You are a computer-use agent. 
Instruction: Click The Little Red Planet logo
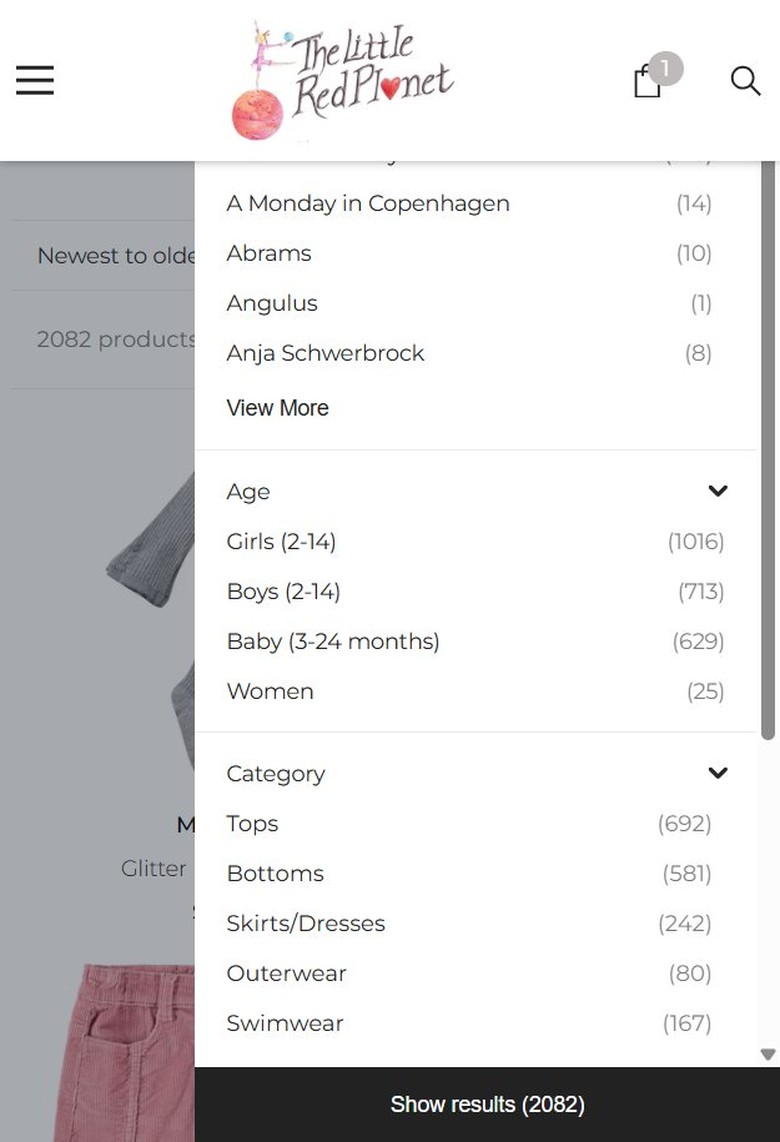[x=342, y=80]
